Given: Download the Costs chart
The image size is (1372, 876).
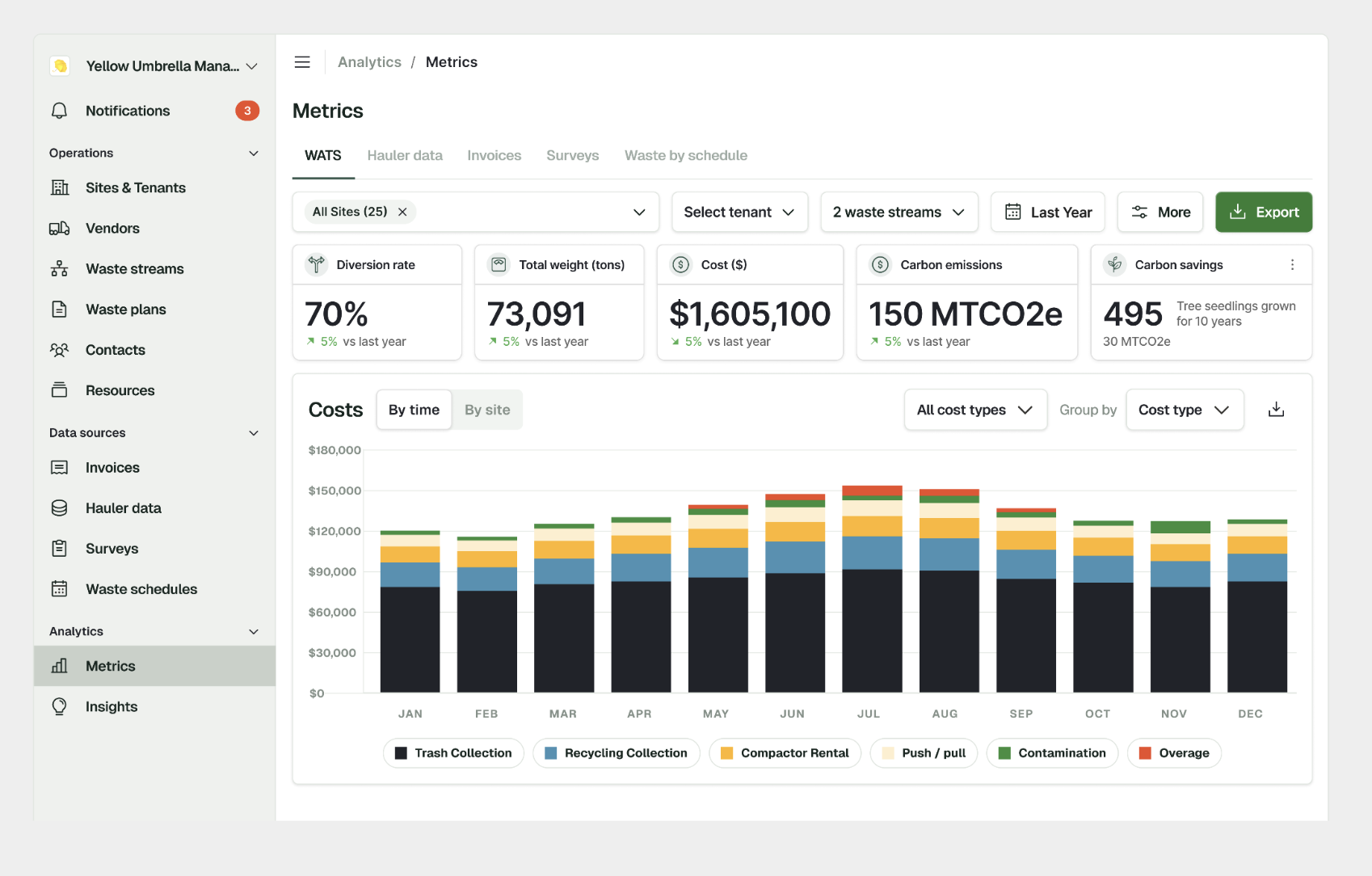Looking at the screenshot, I should click(1276, 410).
